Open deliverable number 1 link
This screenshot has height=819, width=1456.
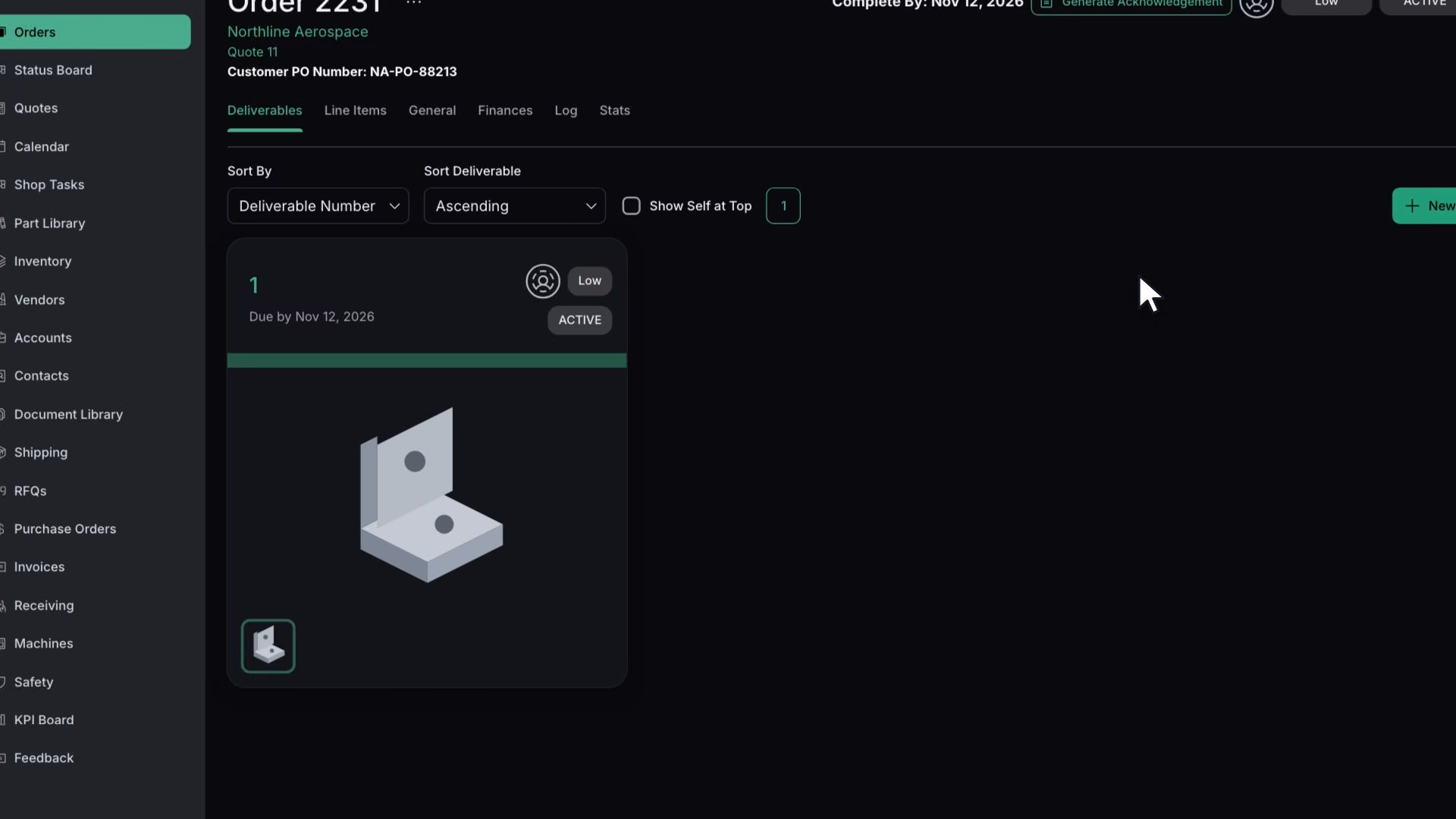(x=254, y=285)
